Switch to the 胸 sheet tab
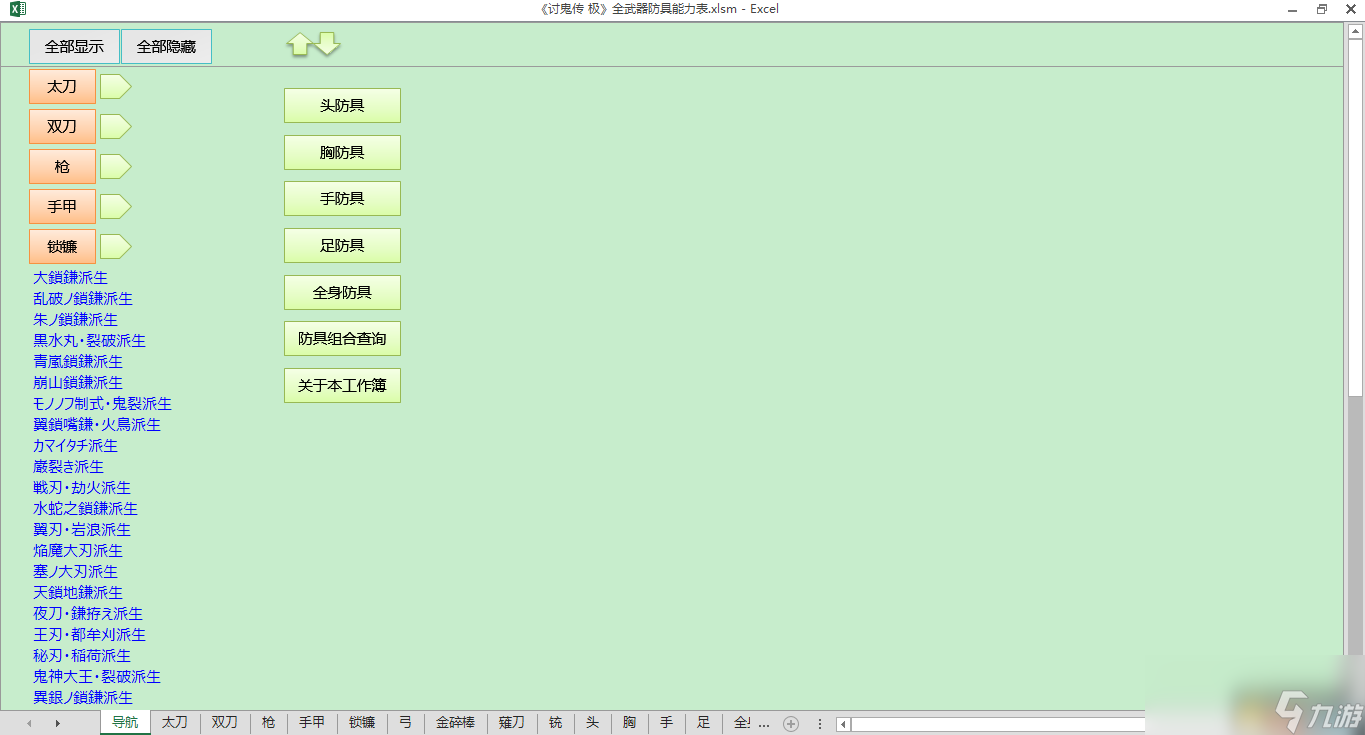The height and width of the screenshot is (735, 1365). 629,722
